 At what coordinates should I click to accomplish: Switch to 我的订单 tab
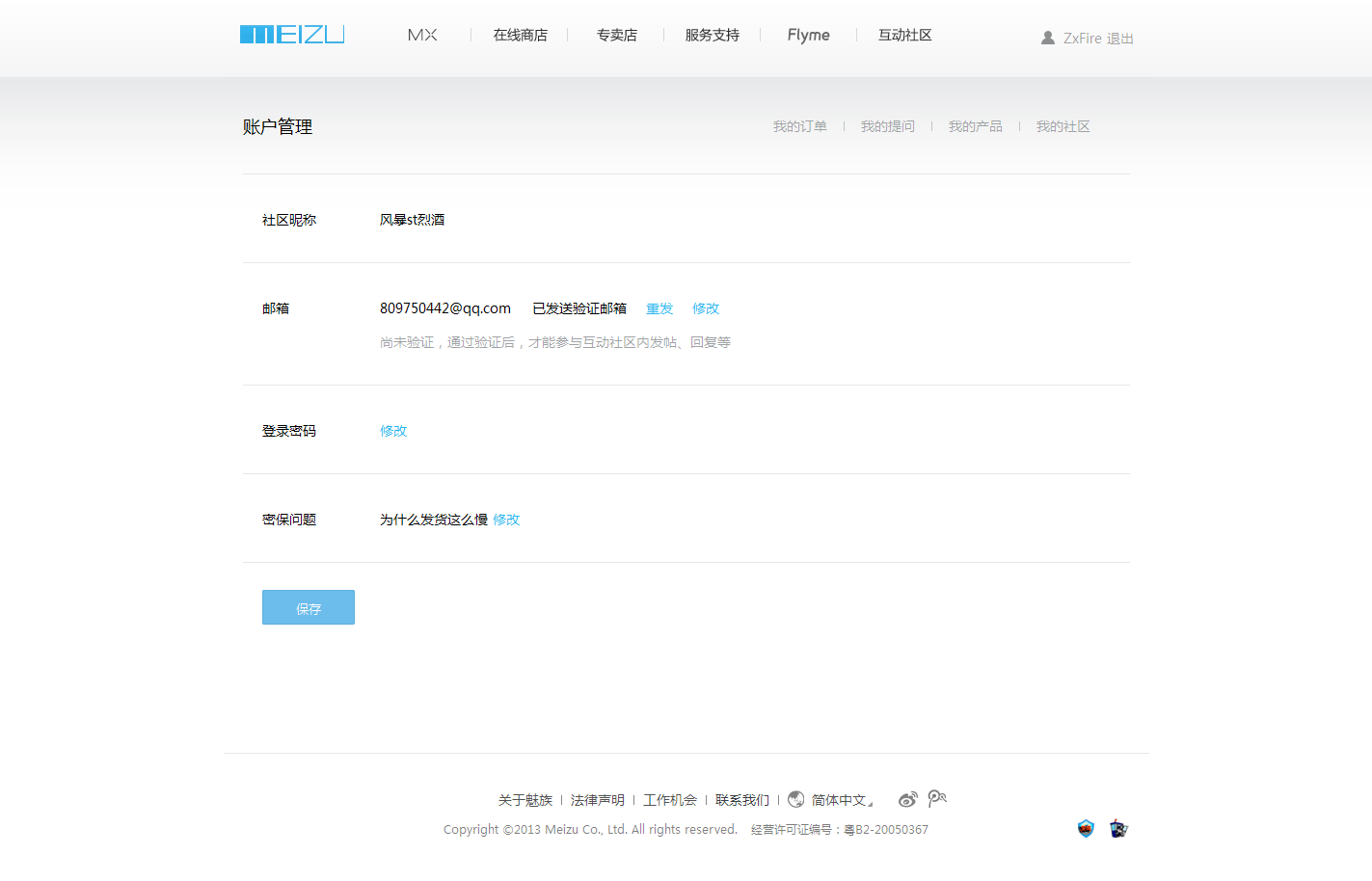pyautogui.click(x=800, y=125)
